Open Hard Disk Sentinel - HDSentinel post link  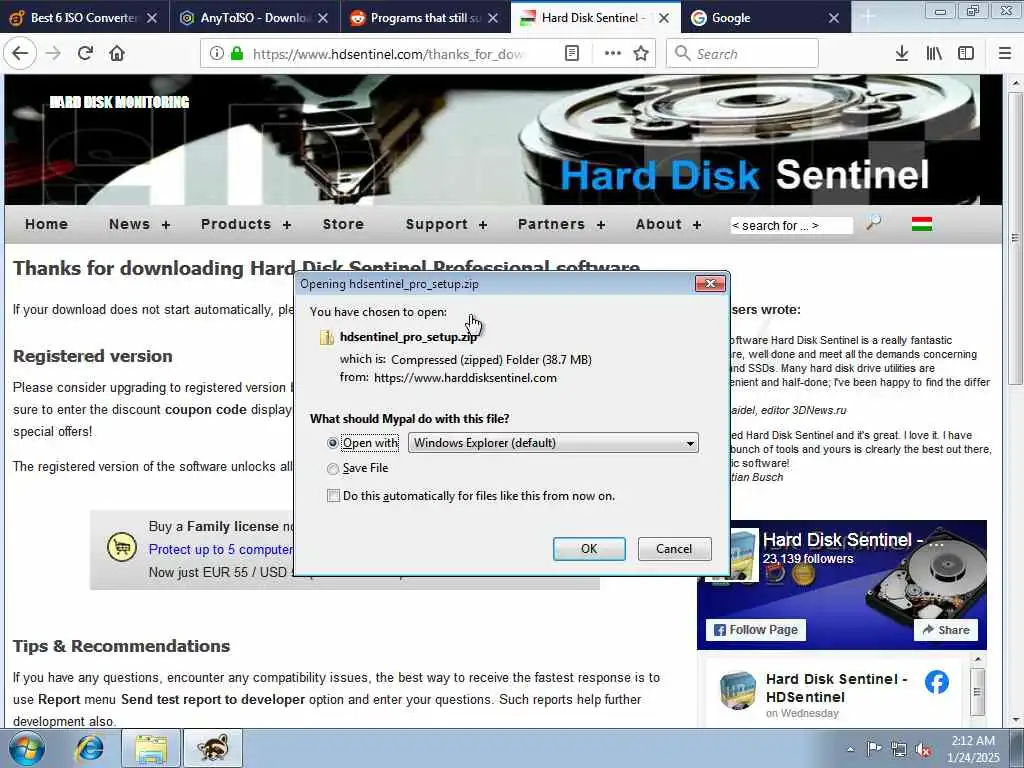coord(837,688)
